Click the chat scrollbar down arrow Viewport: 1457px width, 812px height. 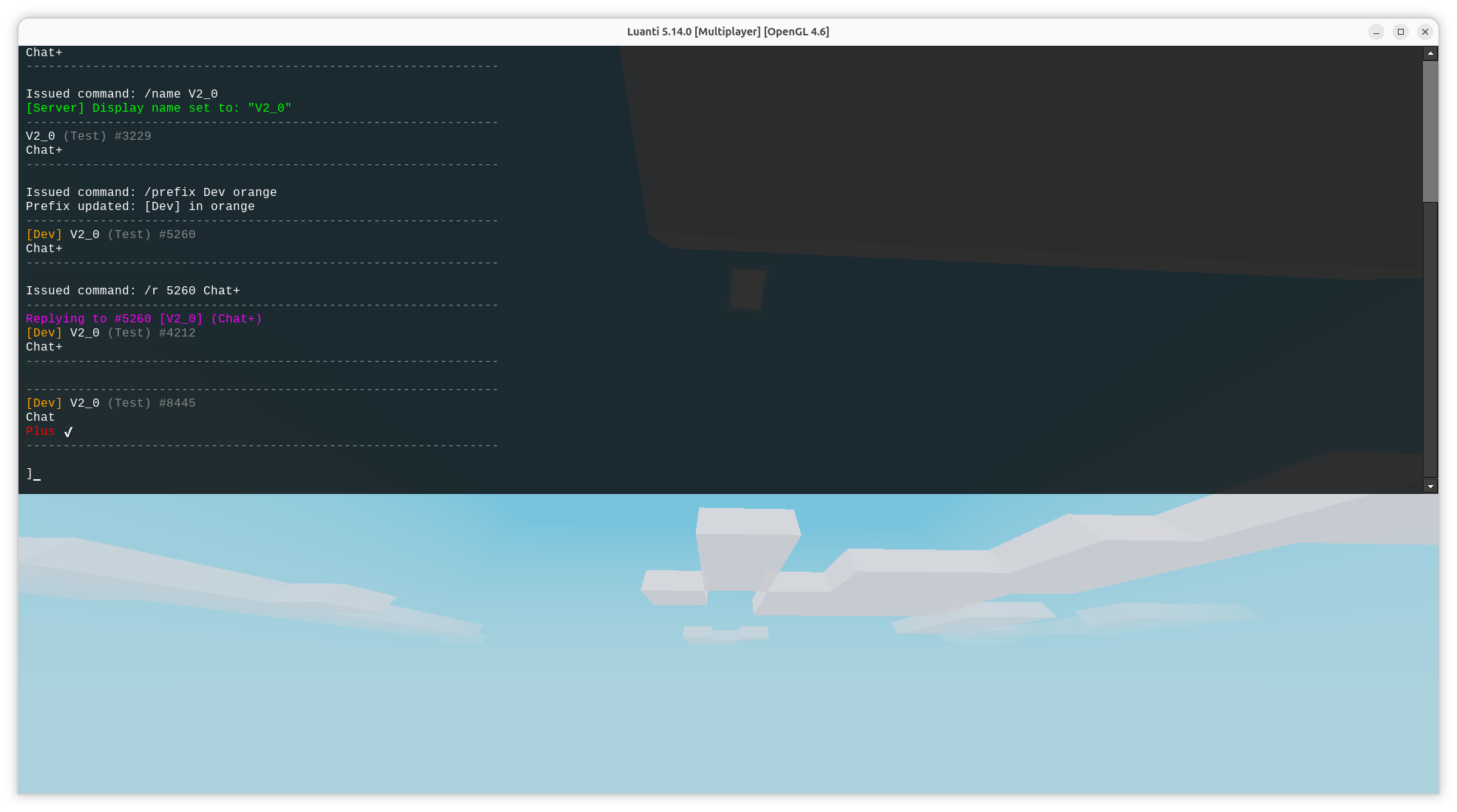1430,487
